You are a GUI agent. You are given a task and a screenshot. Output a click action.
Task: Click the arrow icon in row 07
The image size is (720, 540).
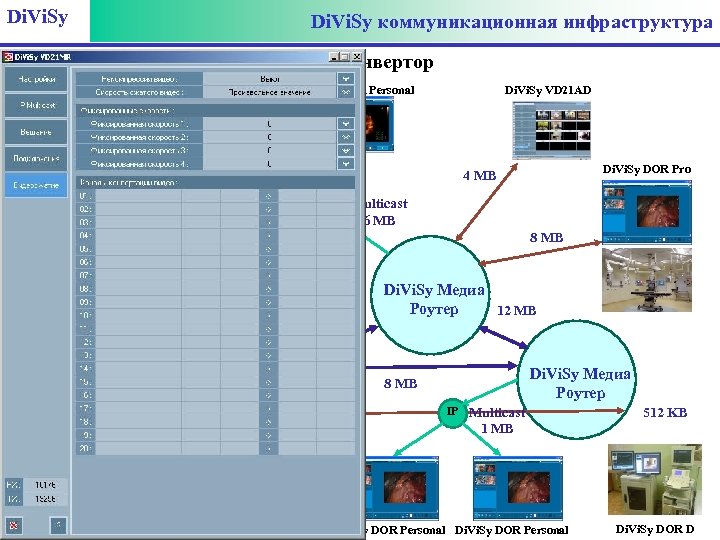269,276
